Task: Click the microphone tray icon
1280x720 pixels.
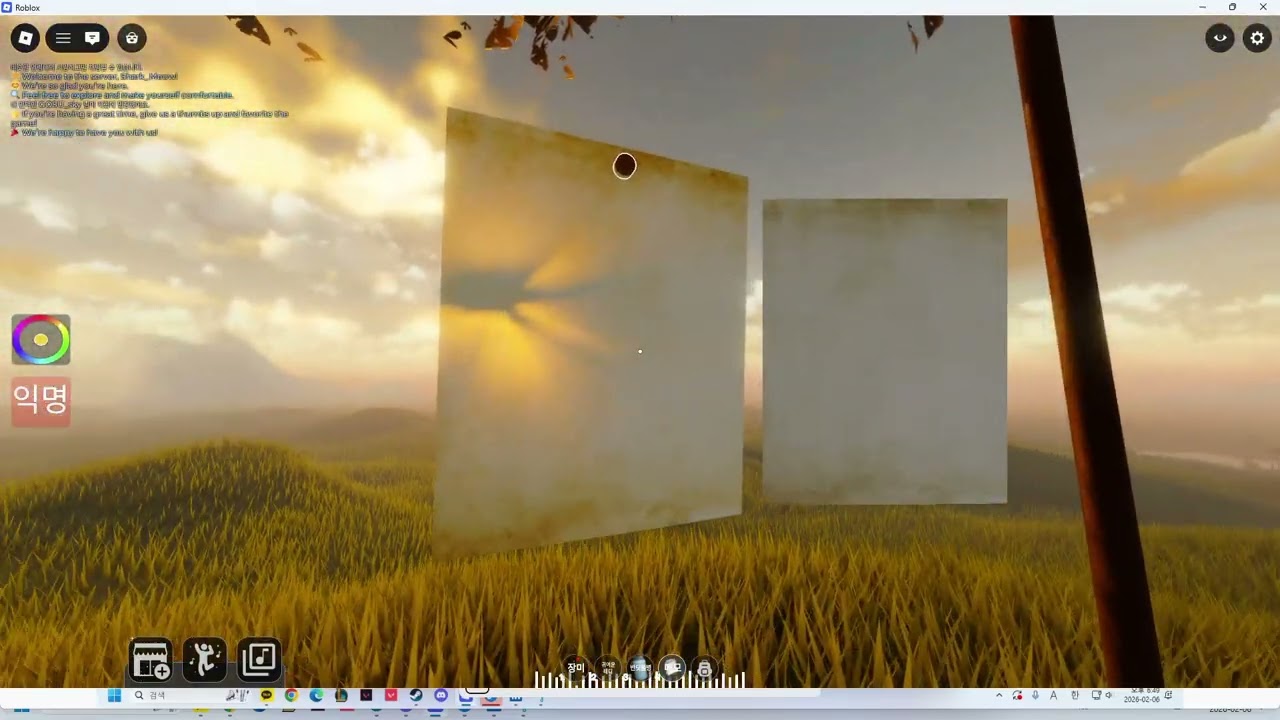Action: click(1035, 695)
